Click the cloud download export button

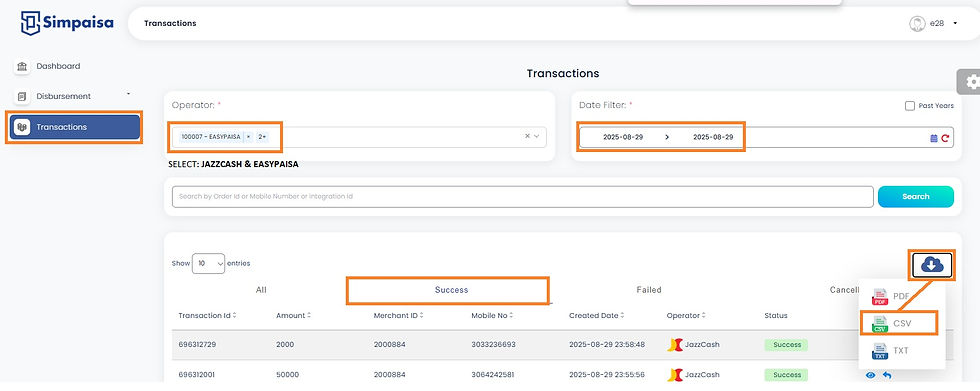[931, 265]
